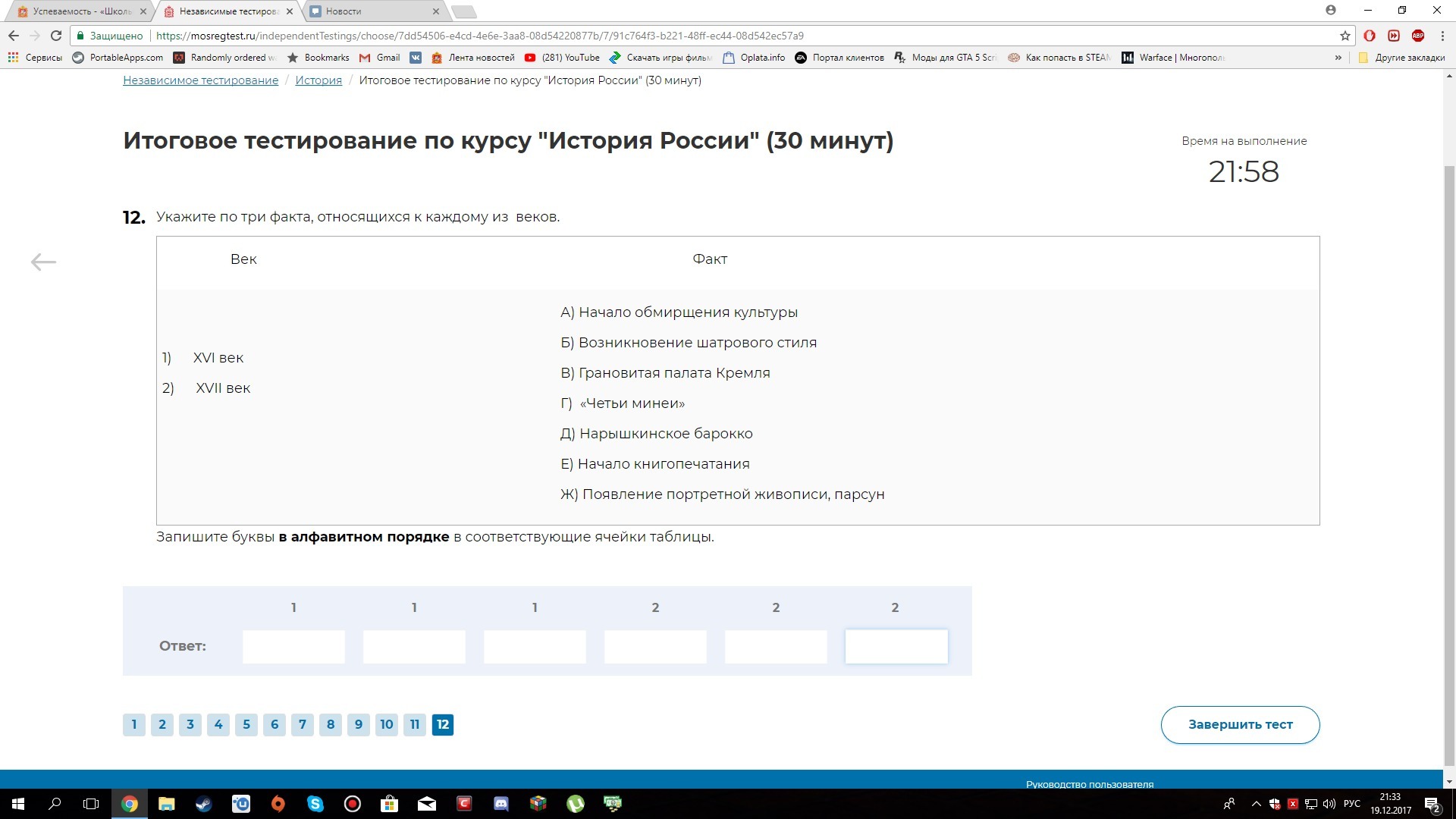
Task: Click Завершить тест button
Action: [x=1240, y=724]
